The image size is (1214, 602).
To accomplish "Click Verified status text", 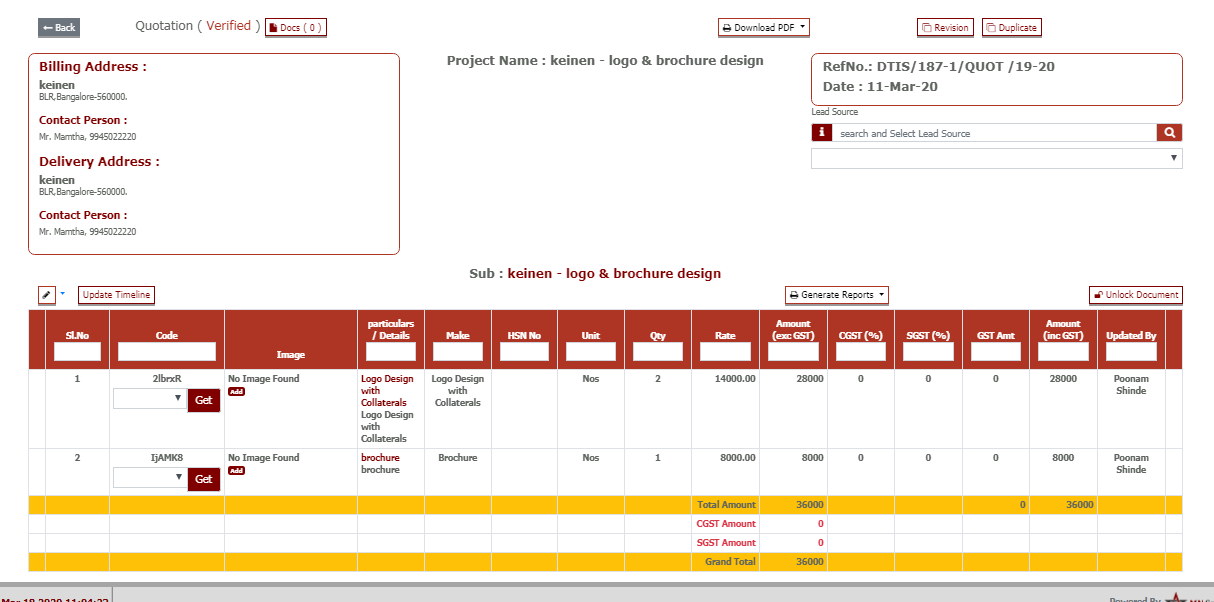I will pos(229,26).
